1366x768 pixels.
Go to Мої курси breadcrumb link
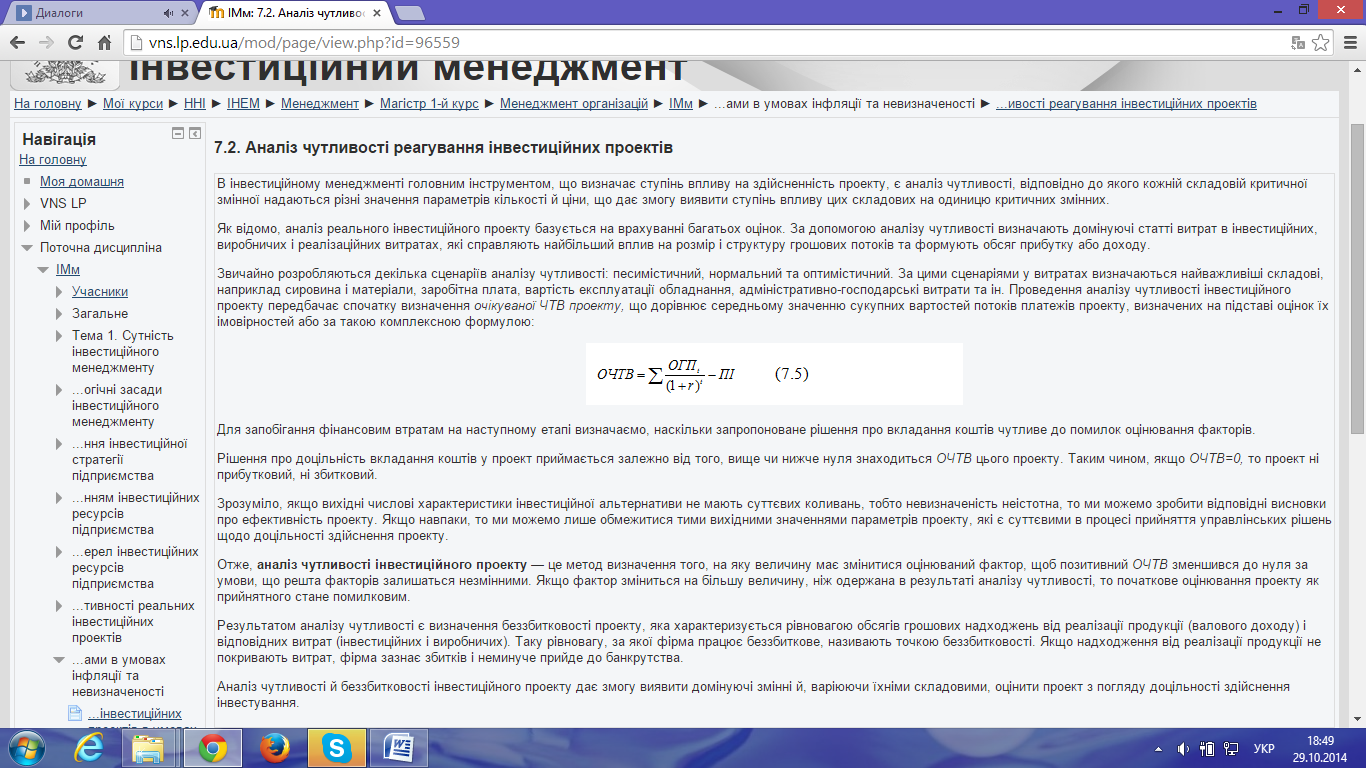135,104
